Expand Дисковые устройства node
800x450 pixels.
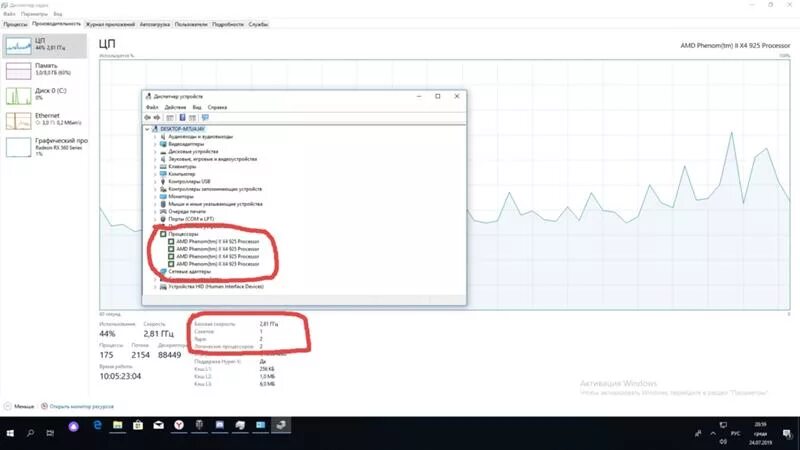coord(155,152)
